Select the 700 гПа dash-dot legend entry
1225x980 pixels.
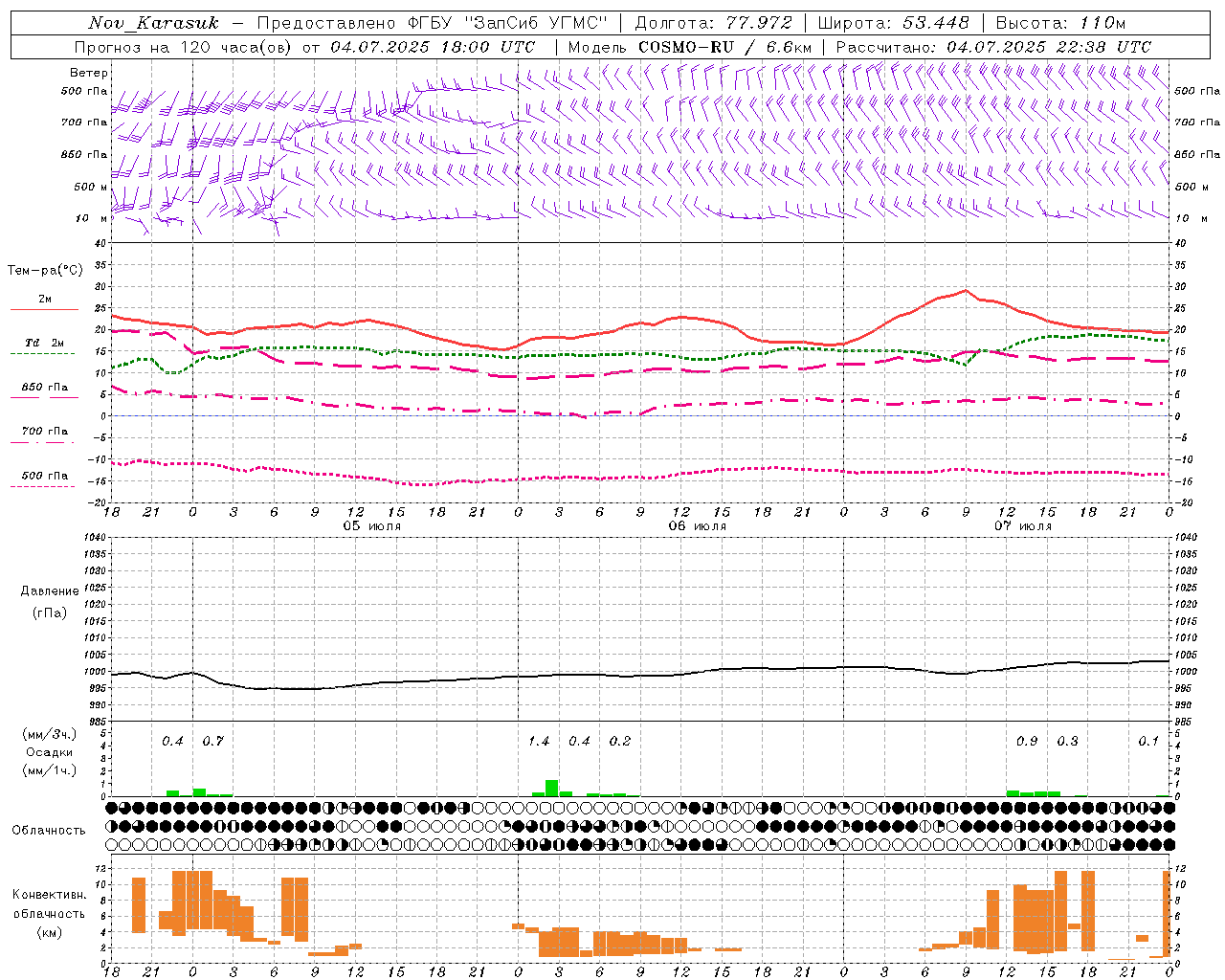coord(44,432)
